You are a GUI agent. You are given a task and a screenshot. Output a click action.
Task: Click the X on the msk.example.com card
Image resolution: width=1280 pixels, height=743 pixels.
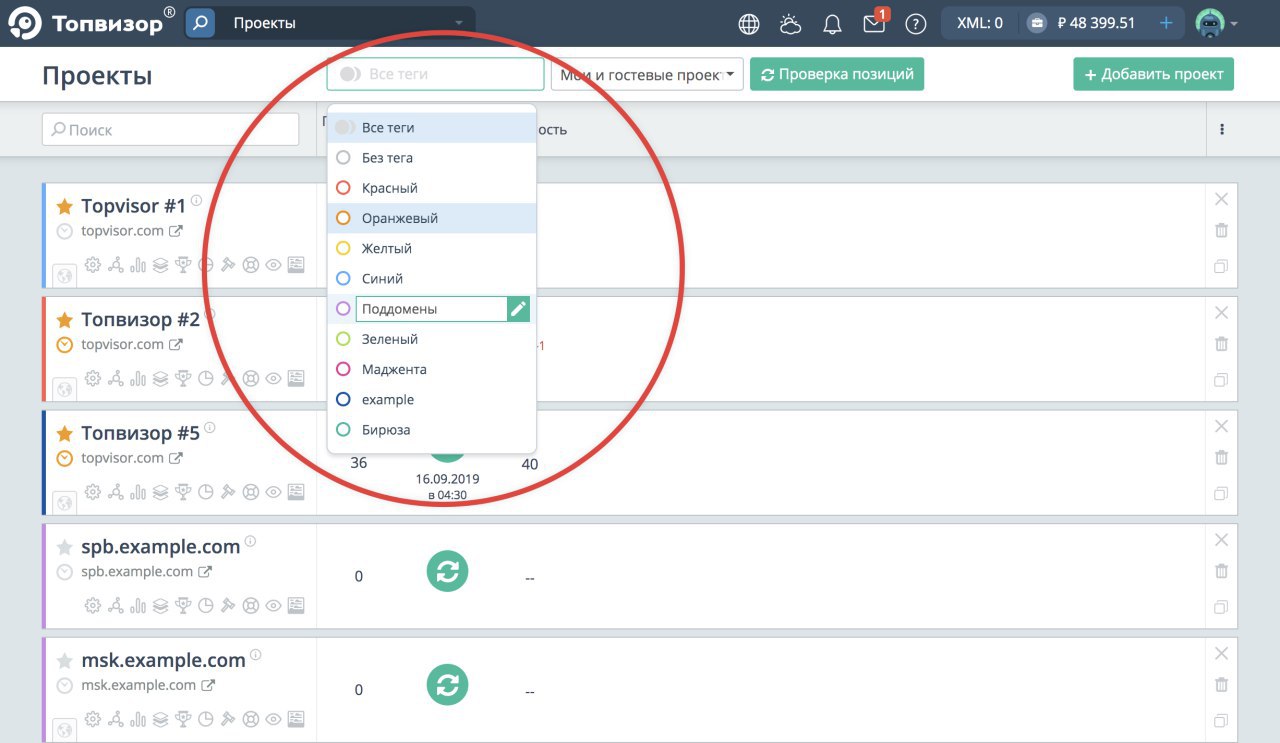[x=1221, y=654]
